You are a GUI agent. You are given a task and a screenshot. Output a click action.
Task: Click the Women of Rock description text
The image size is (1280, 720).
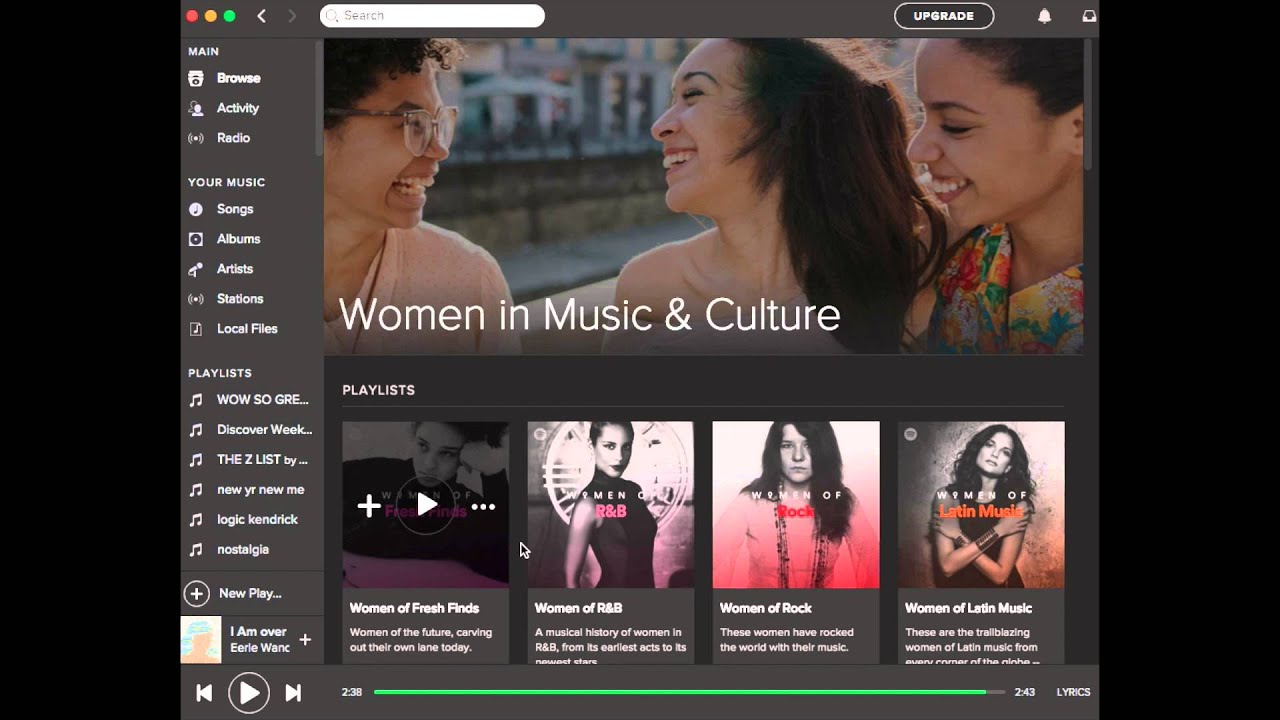click(787, 640)
